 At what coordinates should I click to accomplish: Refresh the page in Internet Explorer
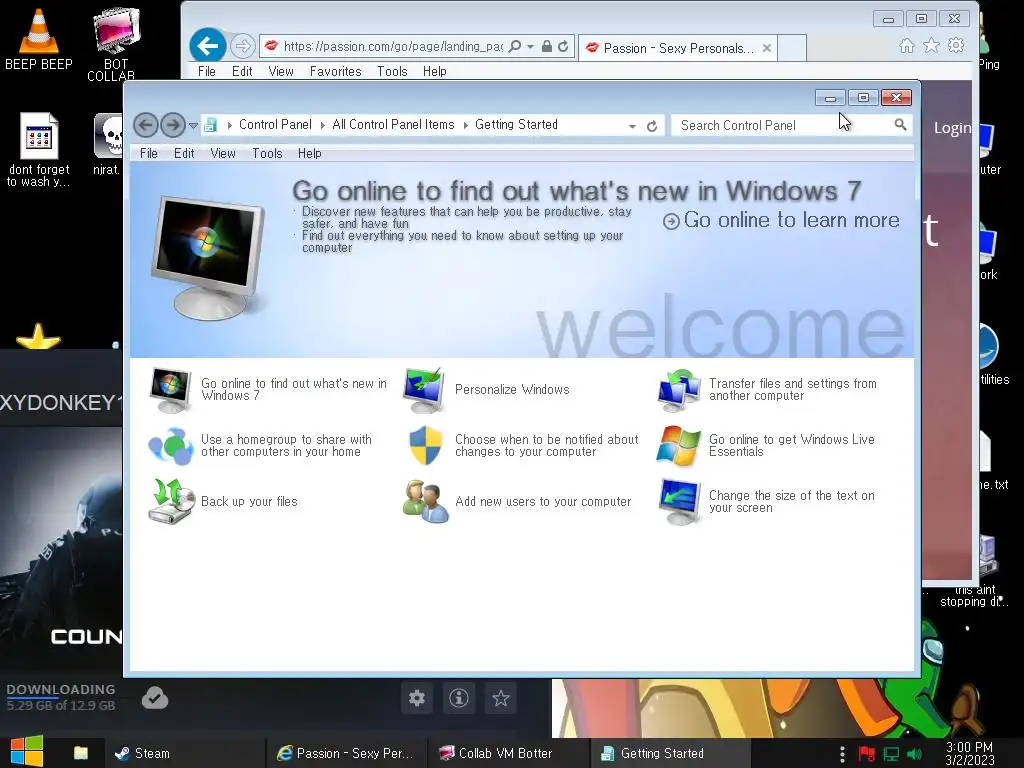pyautogui.click(x=563, y=46)
